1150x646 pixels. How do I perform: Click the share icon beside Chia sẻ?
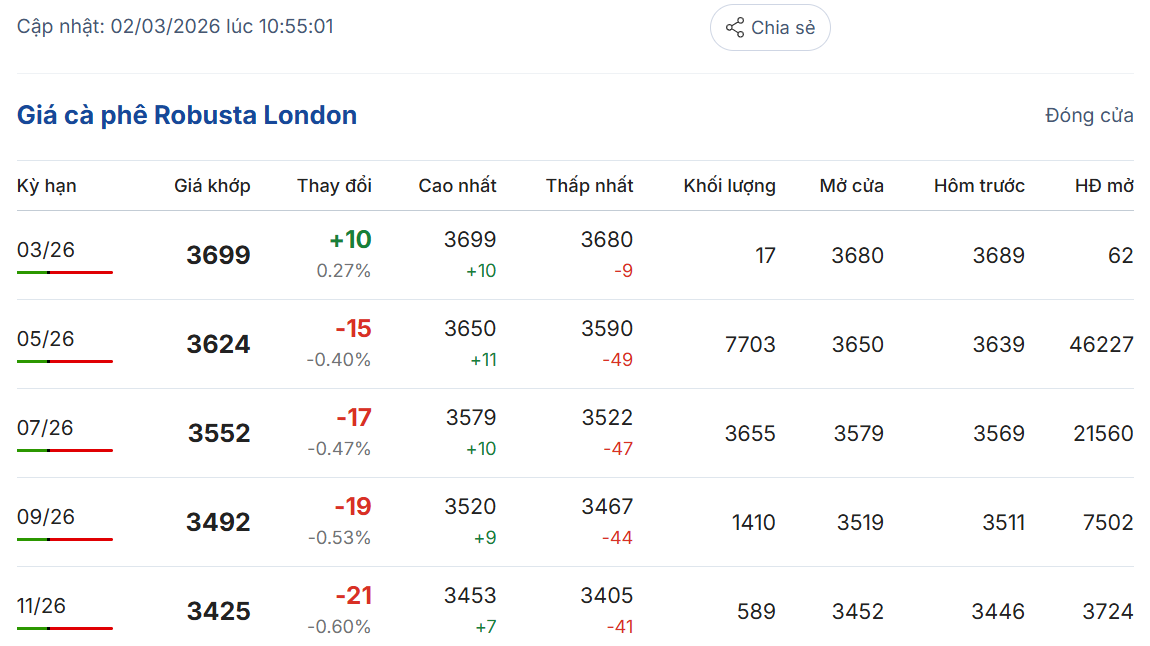(x=735, y=28)
